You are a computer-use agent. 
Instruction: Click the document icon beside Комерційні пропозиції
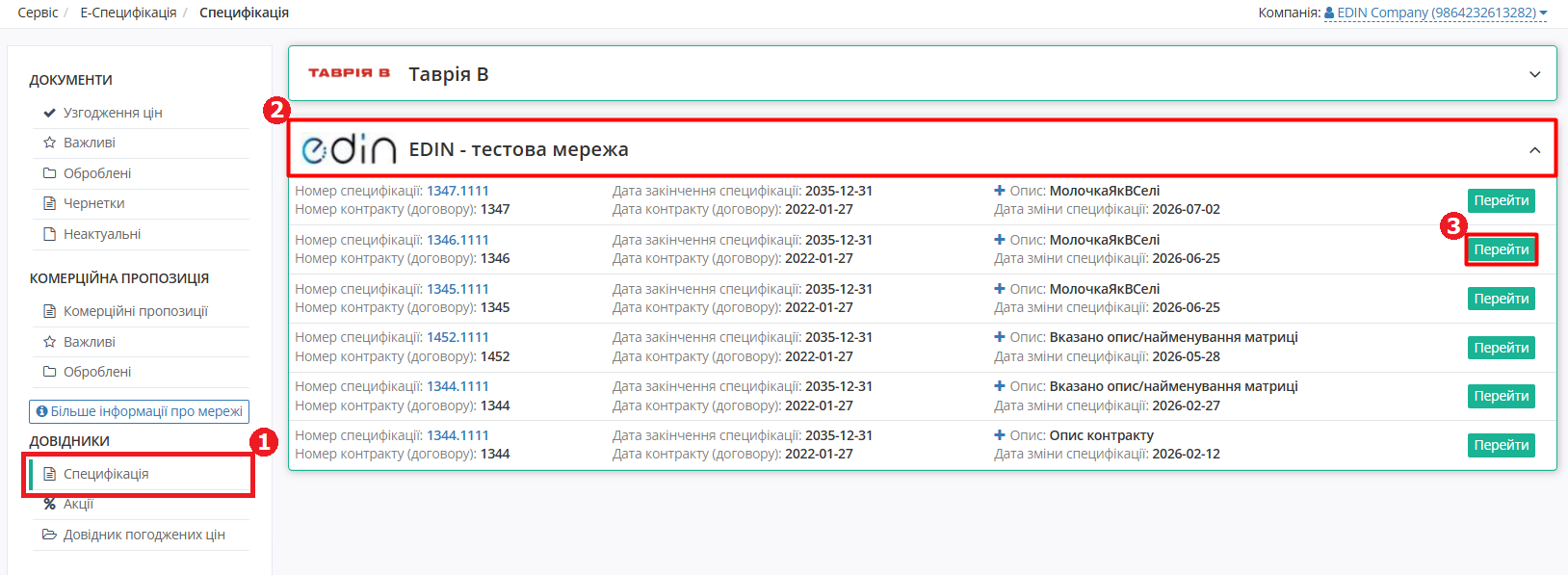tap(49, 311)
